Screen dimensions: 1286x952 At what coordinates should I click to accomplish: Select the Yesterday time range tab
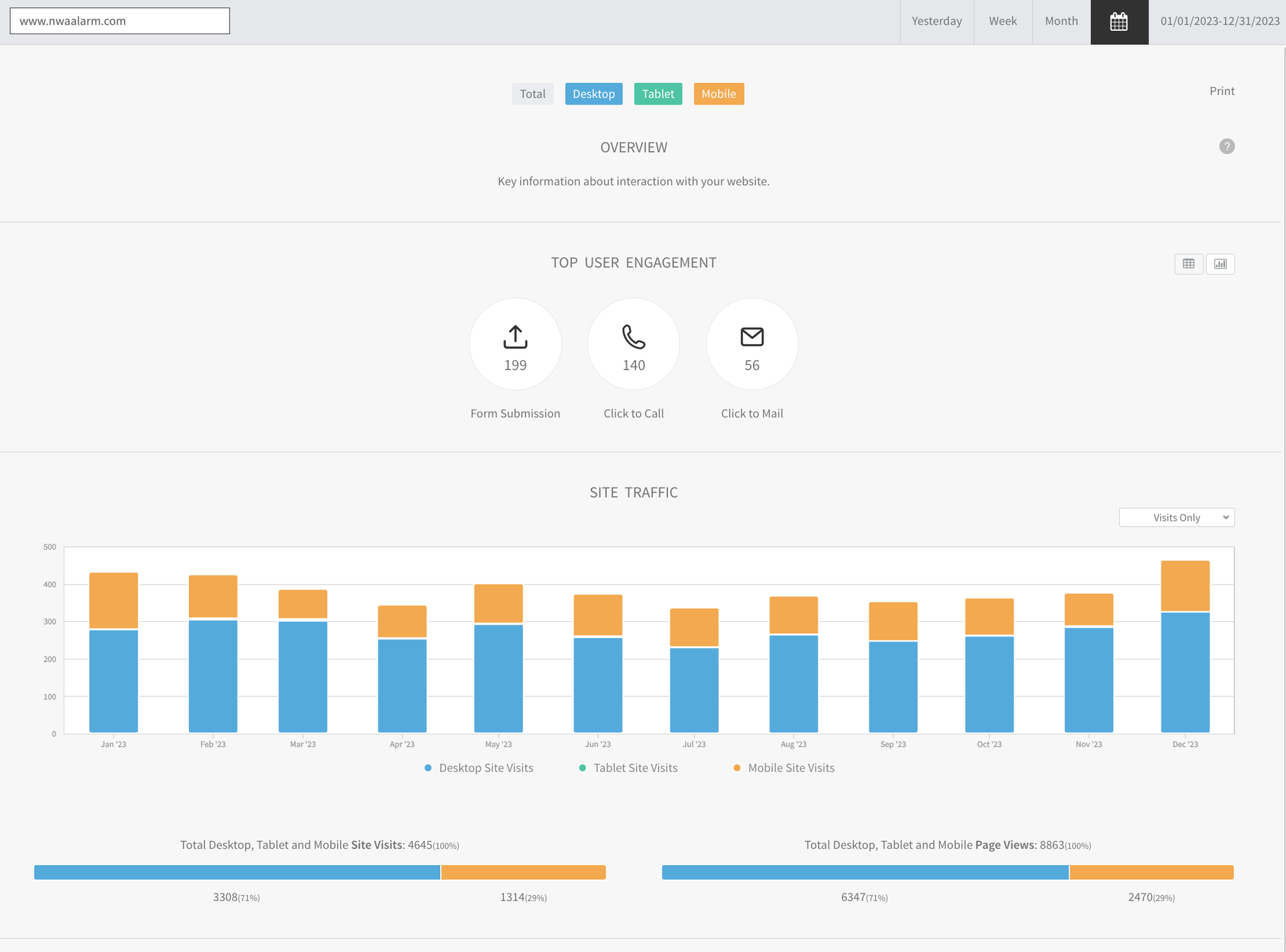click(x=936, y=21)
